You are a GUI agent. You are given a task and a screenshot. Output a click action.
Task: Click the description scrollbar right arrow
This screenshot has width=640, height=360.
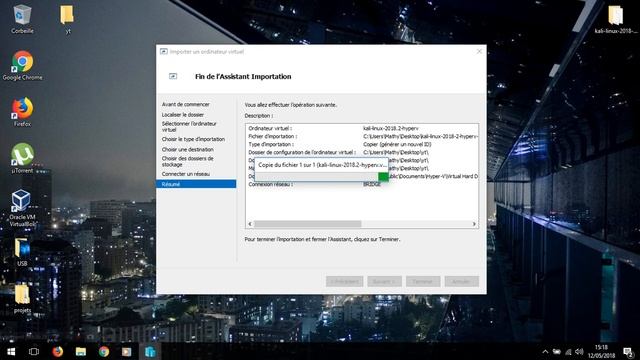[x=474, y=224]
